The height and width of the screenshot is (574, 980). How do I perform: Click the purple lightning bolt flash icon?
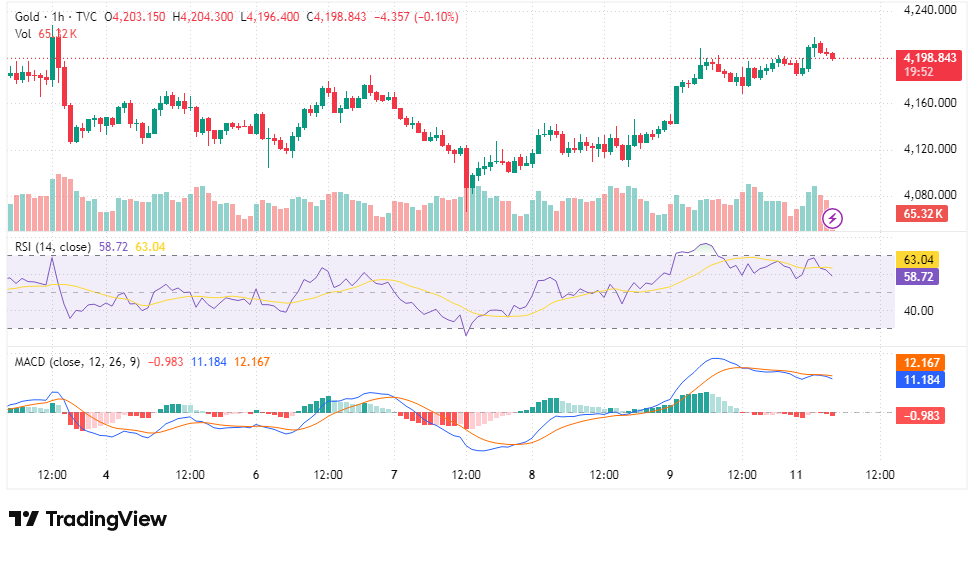click(x=832, y=218)
